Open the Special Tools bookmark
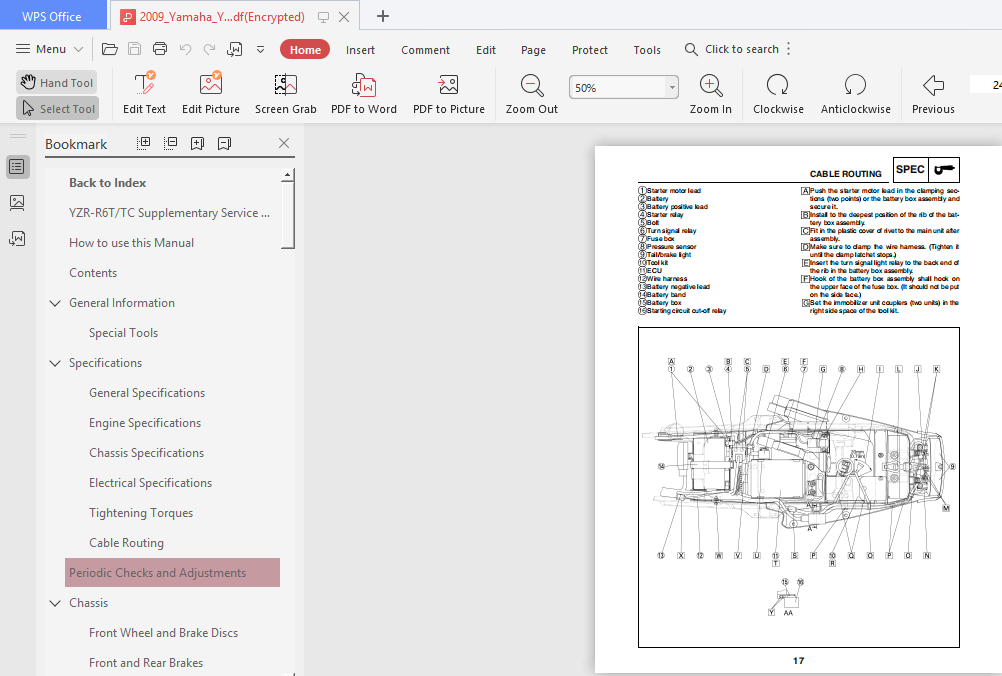1002x676 pixels. (x=123, y=333)
